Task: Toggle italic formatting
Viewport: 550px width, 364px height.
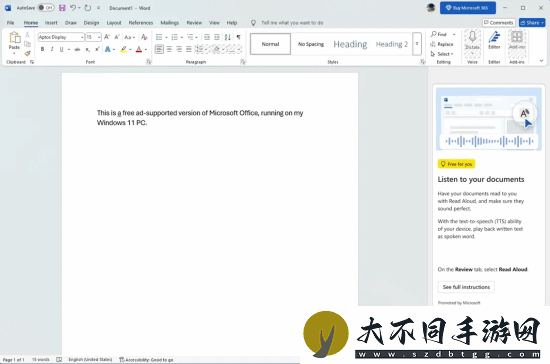Action: tap(52, 49)
